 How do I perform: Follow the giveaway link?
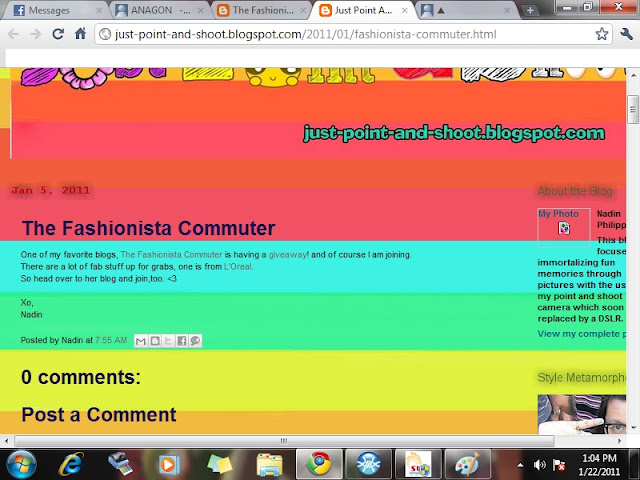tap(288, 255)
